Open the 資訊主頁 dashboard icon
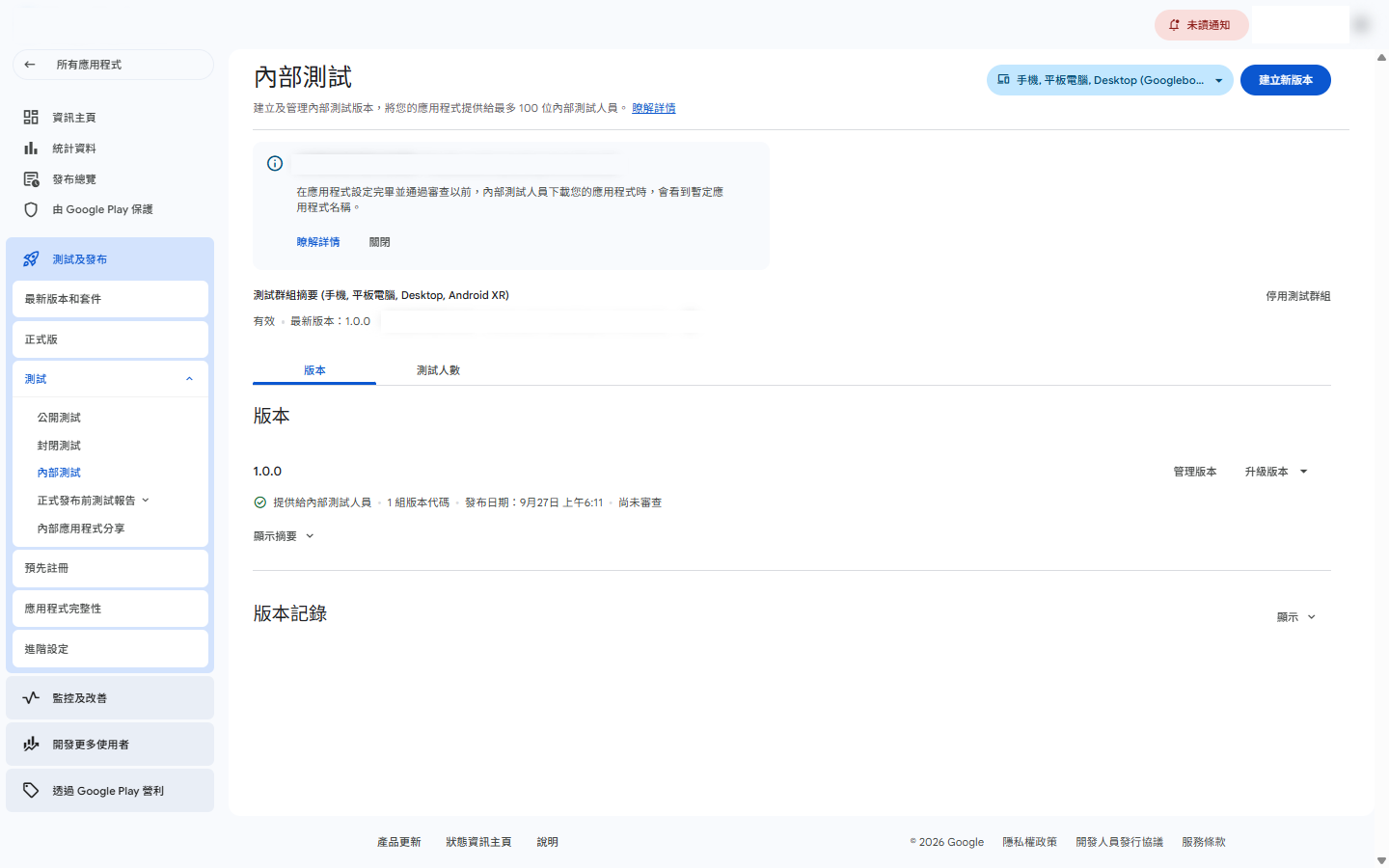 [x=31, y=117]
